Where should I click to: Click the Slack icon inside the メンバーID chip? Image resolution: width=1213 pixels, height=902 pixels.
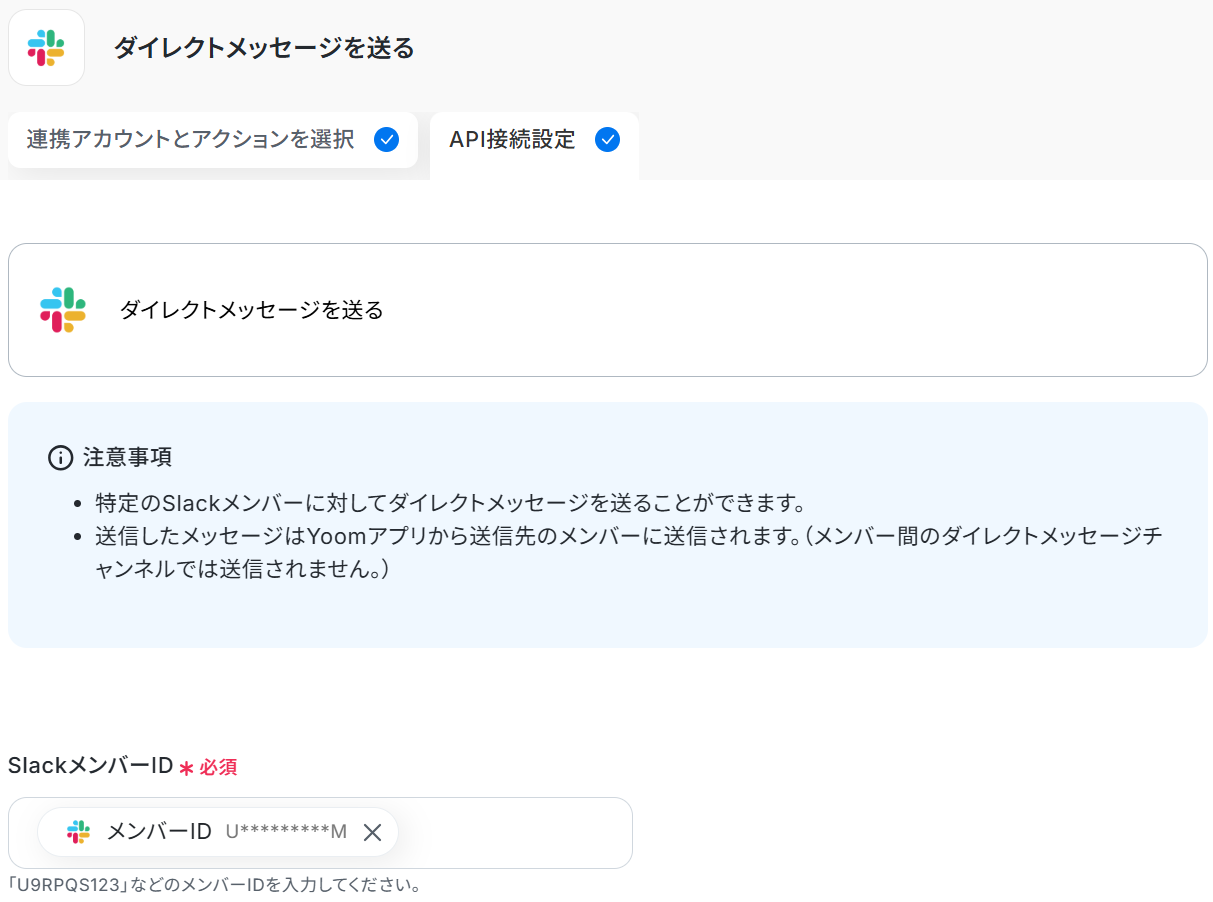(x=78, y=832)
